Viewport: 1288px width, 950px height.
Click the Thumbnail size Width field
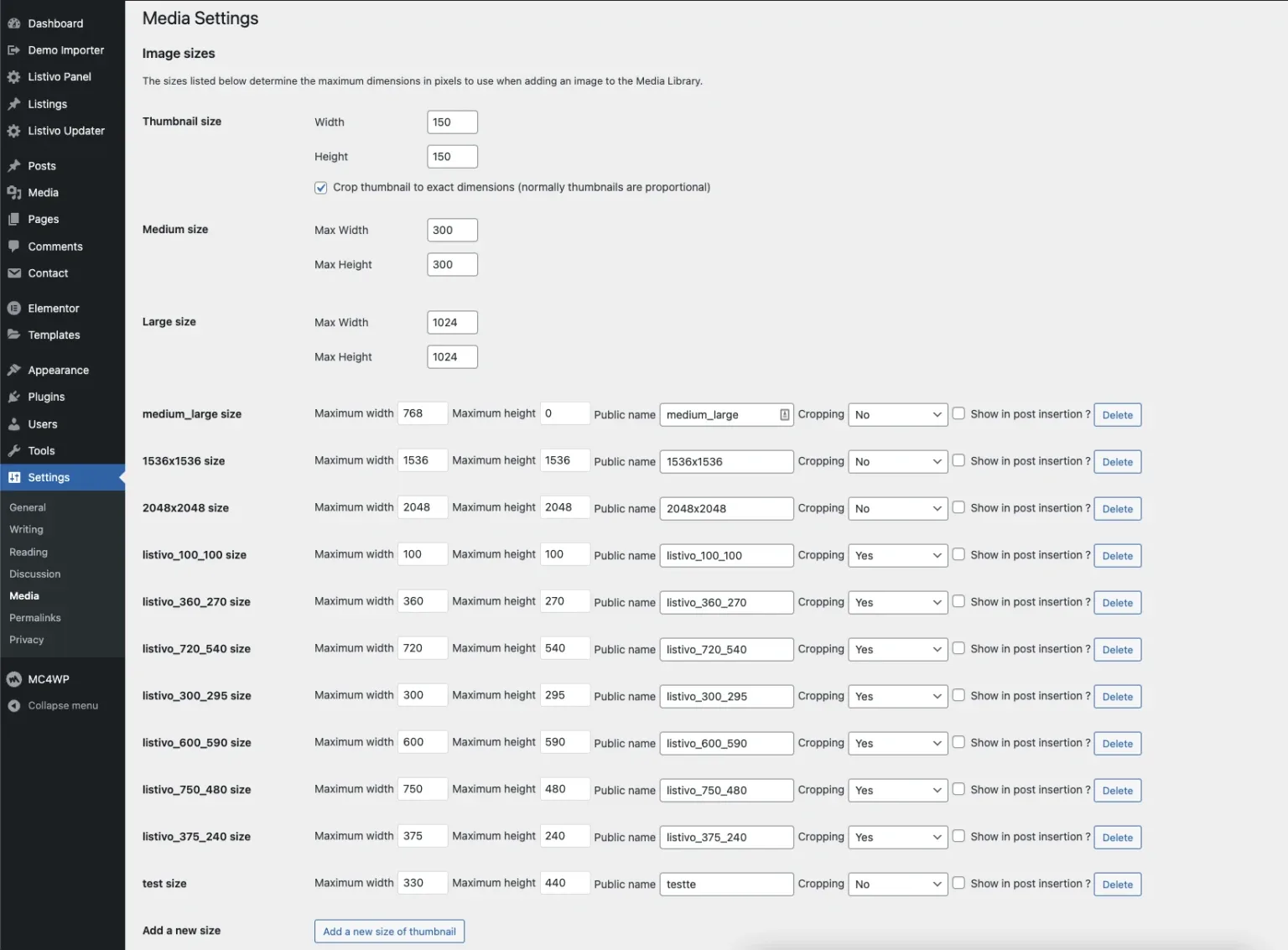pyautogui.click(x=453, y=122)
